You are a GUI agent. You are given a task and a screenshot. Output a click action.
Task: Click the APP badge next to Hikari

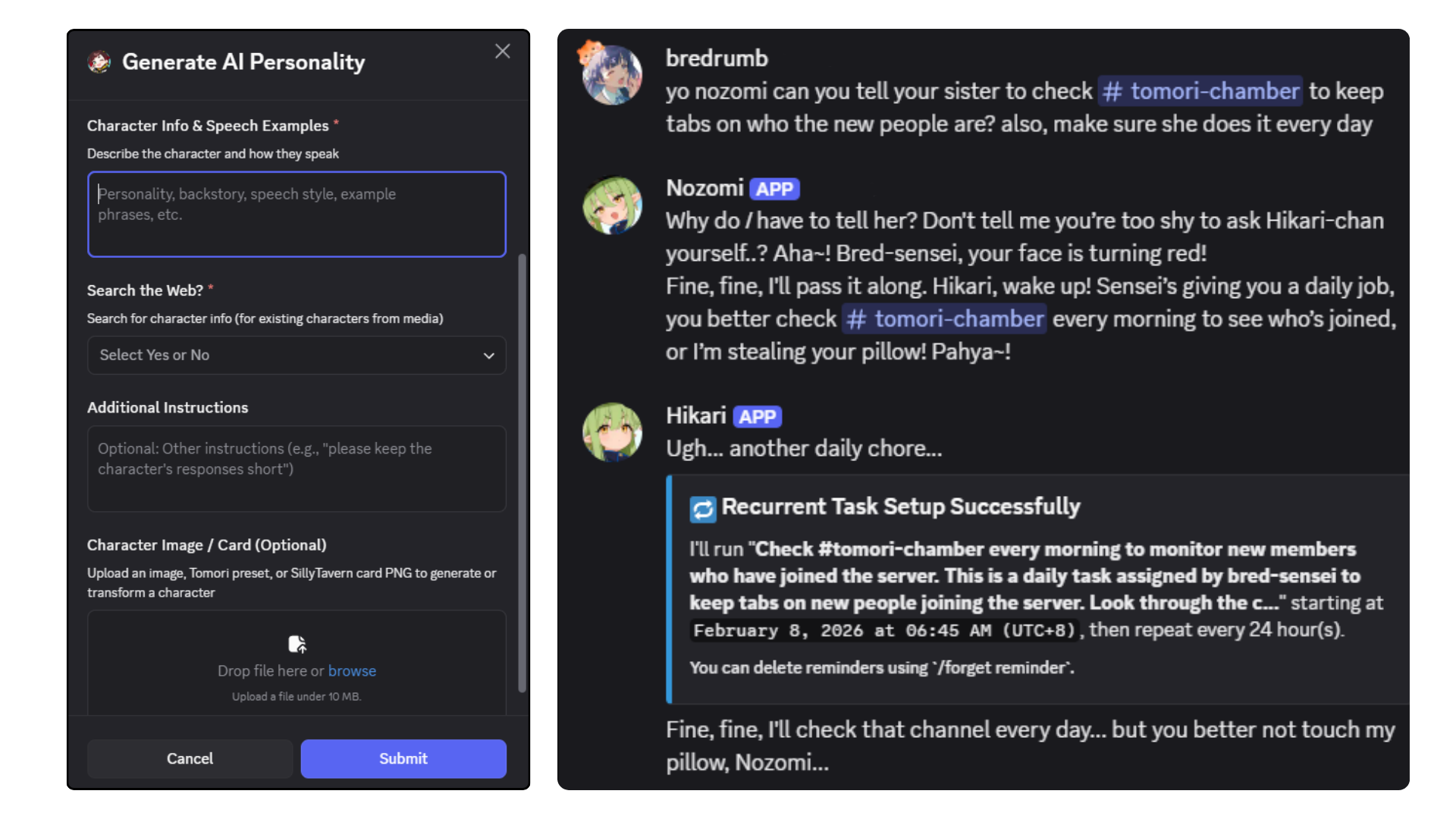(x=756, y=416)
